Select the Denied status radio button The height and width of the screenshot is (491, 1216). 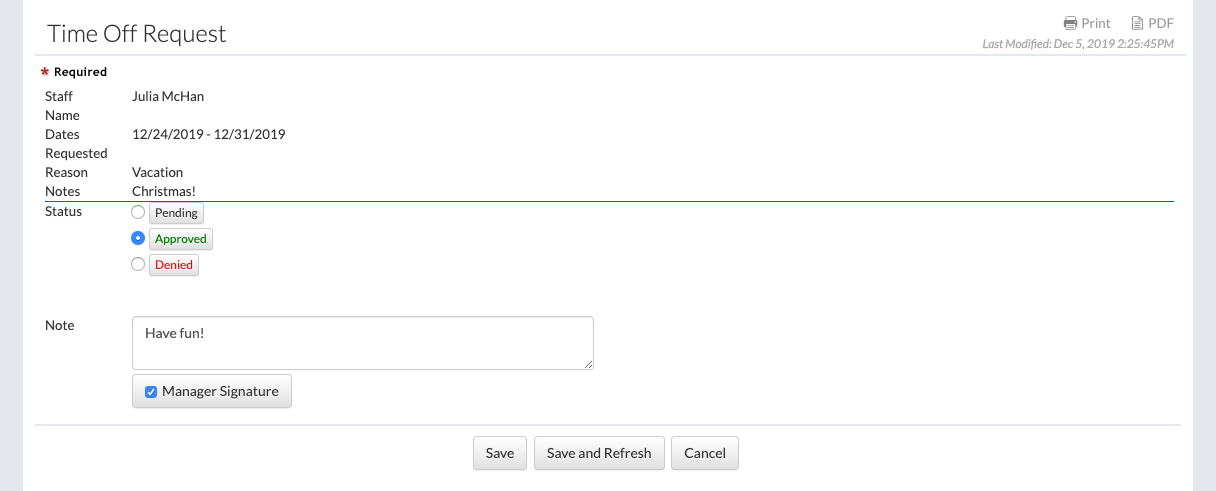[x=138, y=264]
